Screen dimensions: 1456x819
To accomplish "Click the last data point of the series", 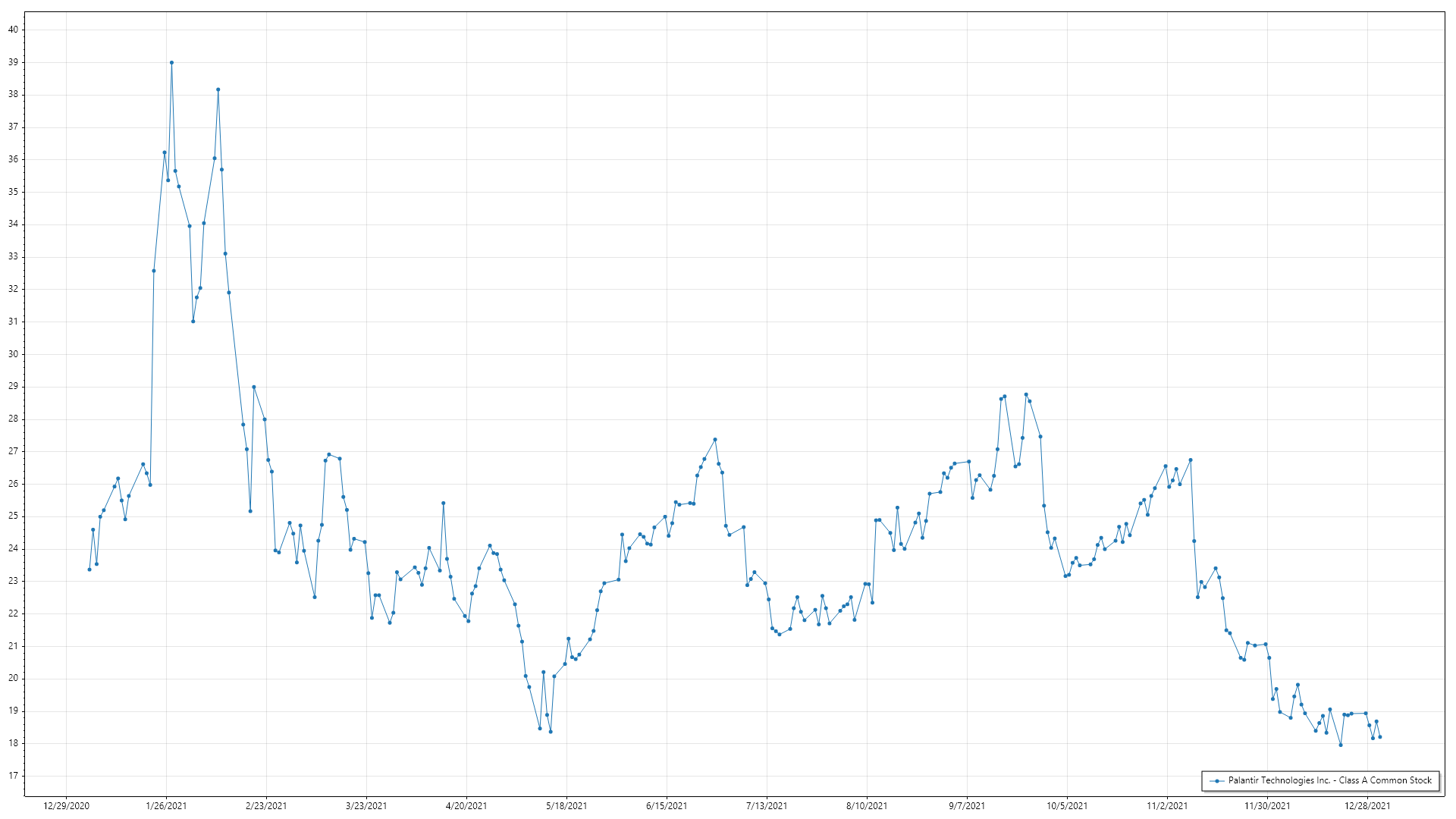I will tap(1379, 737).
